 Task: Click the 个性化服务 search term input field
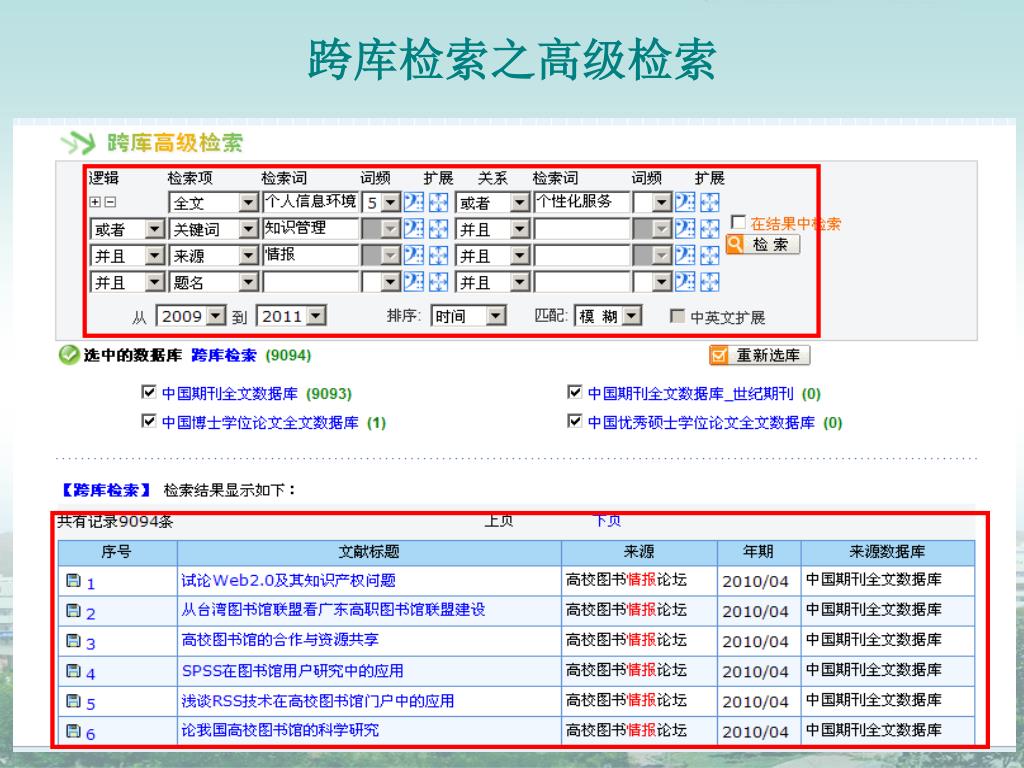point(581,202)
